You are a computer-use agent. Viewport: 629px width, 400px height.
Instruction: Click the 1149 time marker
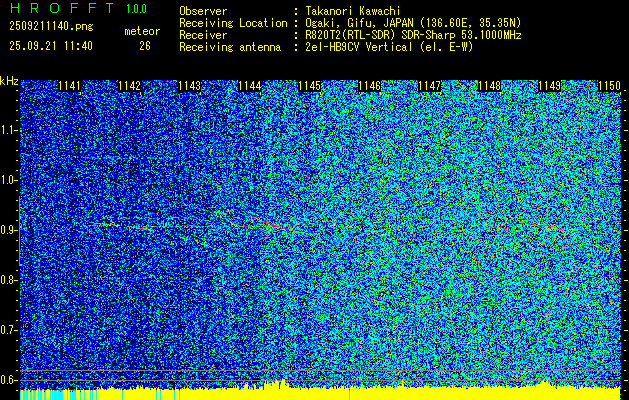tap(550, 86)
